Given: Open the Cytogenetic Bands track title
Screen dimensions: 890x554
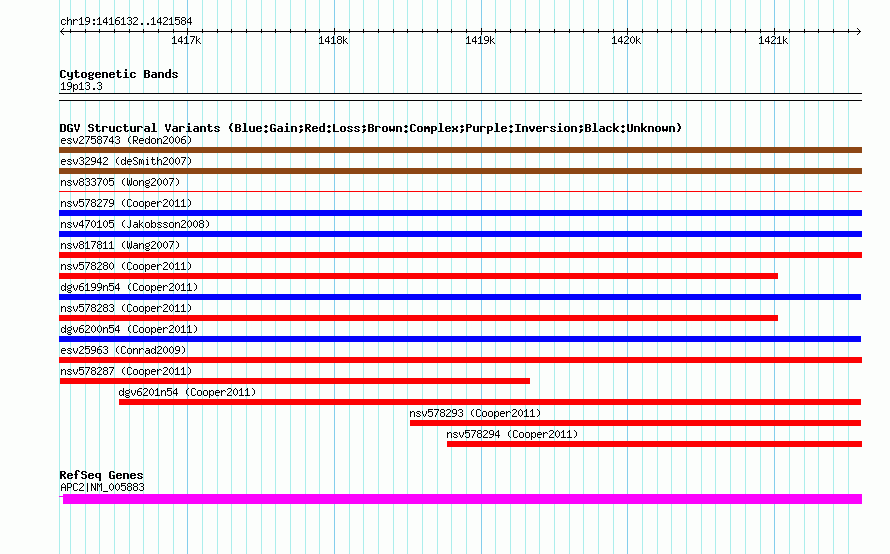Looking at the screenshot, I should [119, 74].
